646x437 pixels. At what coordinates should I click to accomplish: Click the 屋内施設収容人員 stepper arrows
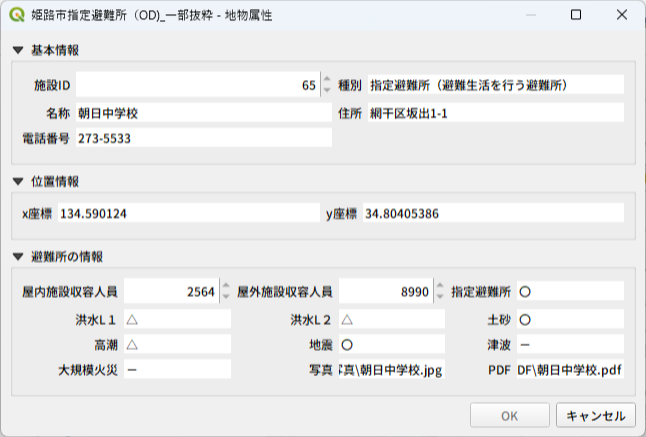[x=224, y=292]
